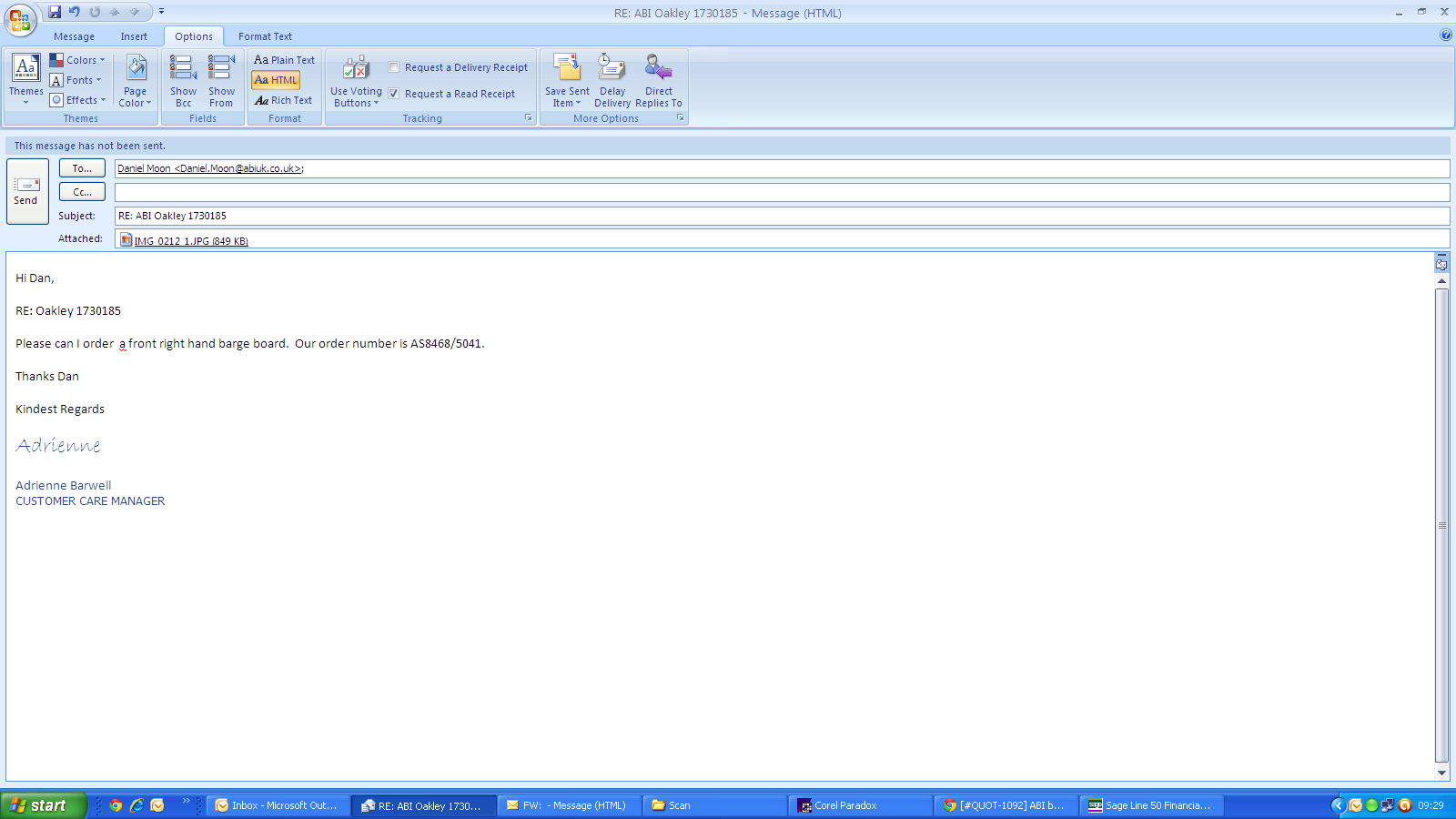Click the Corel Paradox taskbar button

tap(860, 805)
